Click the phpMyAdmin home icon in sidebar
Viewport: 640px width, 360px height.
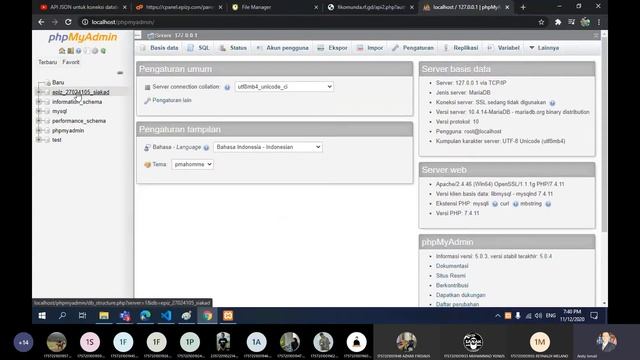[x=62, y=51]
